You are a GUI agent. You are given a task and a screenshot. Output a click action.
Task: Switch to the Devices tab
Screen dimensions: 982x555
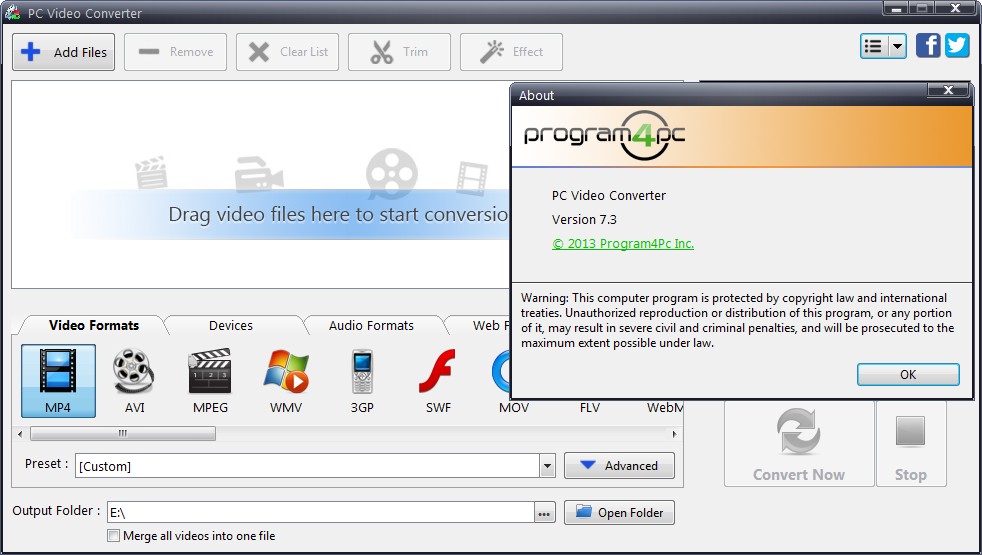(x=230, y=326)
